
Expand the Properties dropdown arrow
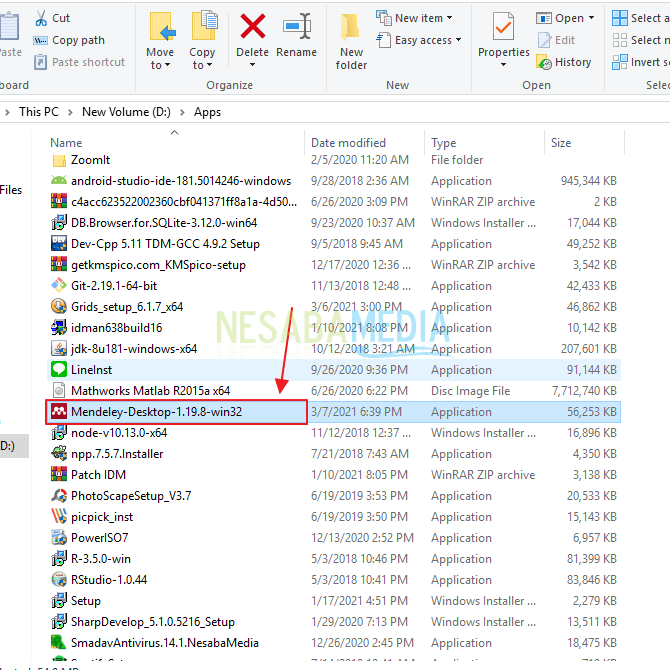[503, 65]
